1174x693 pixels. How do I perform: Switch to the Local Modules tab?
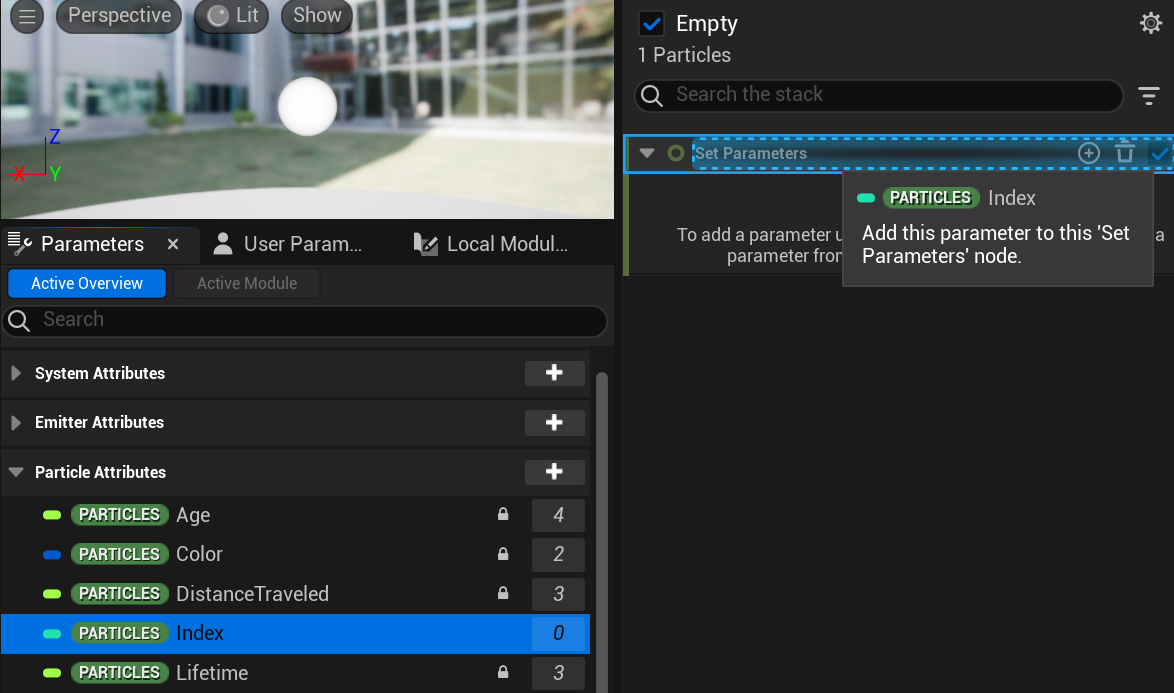click(x=491, y=244)
